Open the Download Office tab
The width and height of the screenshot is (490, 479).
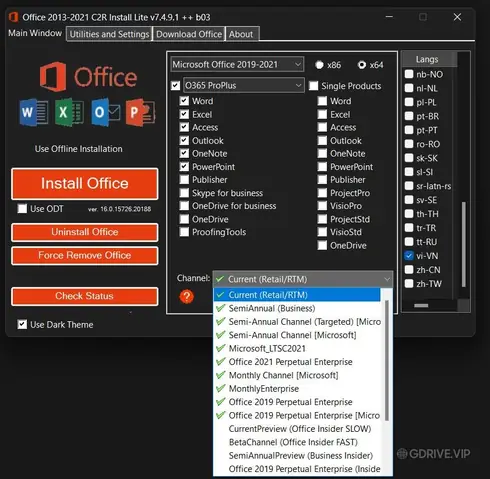[189, 34]
